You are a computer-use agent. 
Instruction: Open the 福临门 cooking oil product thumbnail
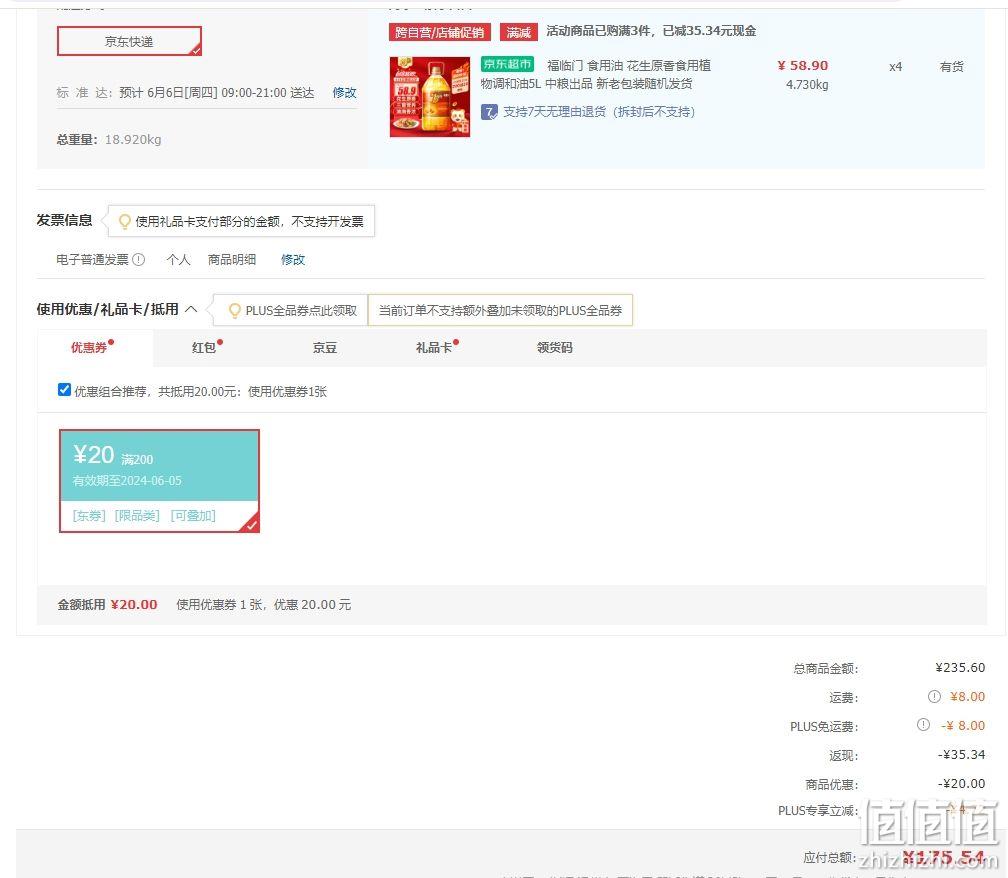click(x=429, y=96)
